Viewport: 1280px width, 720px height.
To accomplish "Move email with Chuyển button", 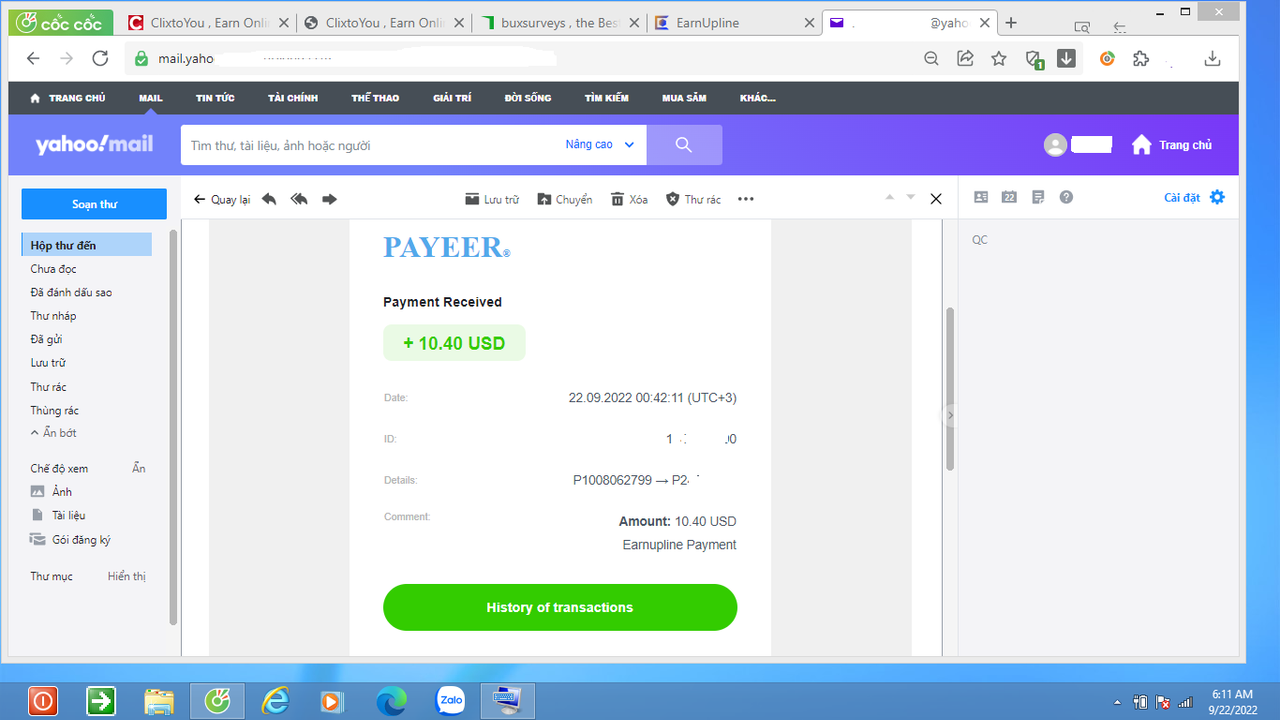I will 565,199.
